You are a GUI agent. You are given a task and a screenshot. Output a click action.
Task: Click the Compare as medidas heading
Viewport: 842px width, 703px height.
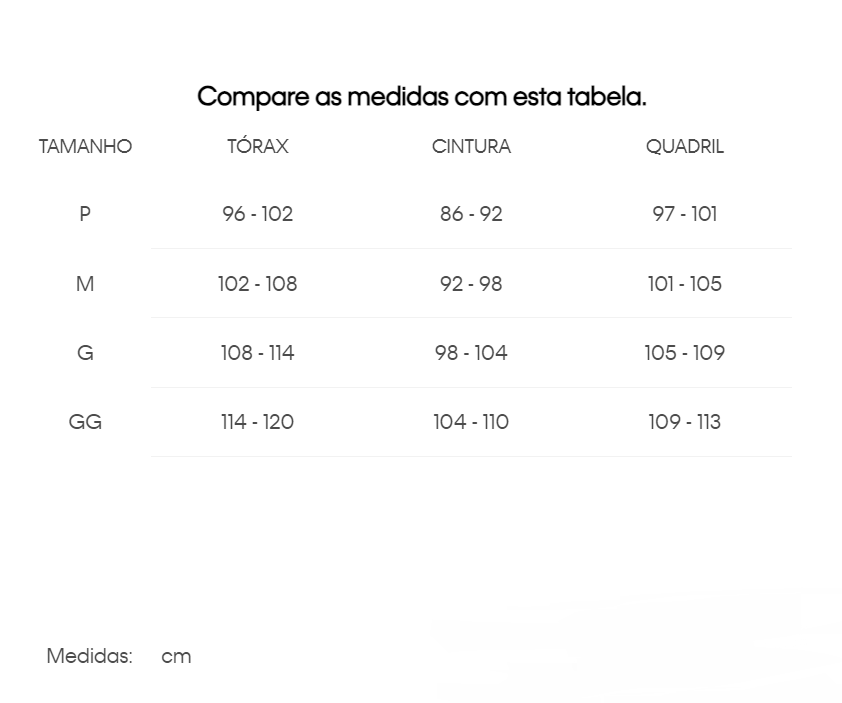coord(422,97)
